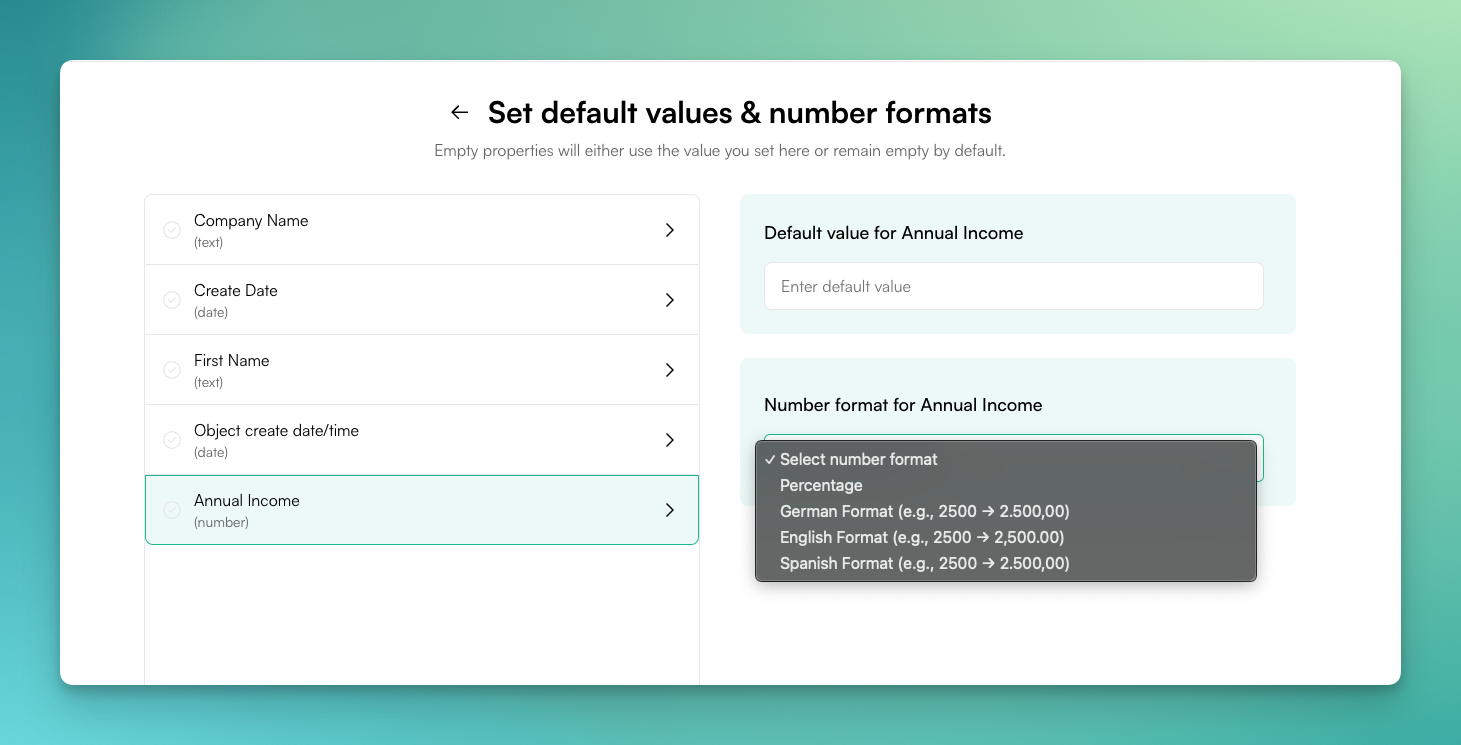Pick the 'Select number format' placeholder option
1461x745 pixels.
(x=1006, y=459)
